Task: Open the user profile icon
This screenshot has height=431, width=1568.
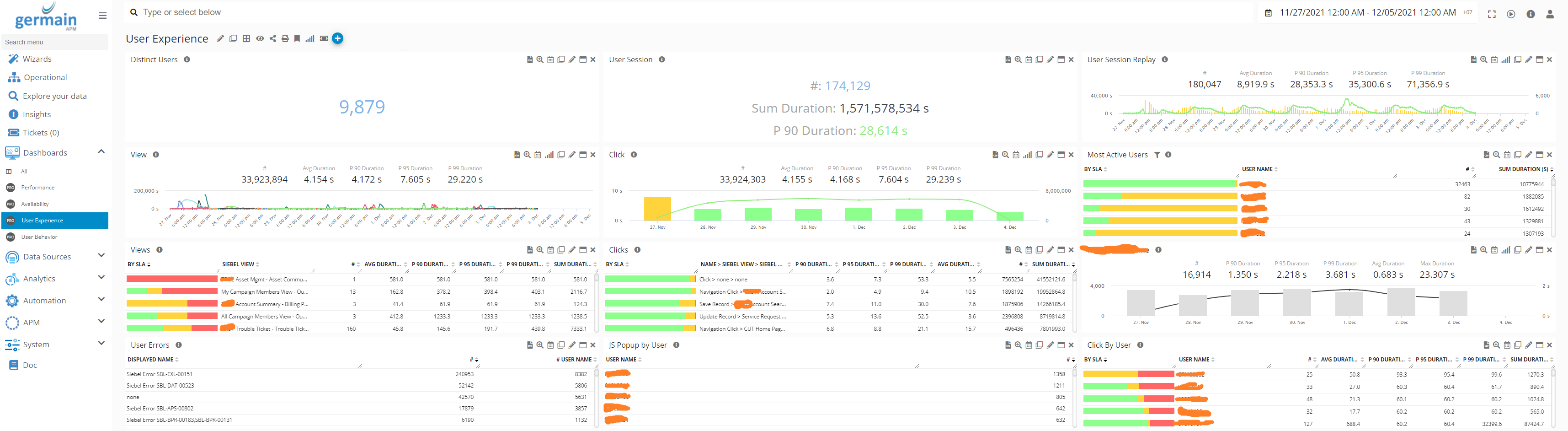Action: (x=1550, y=14)
